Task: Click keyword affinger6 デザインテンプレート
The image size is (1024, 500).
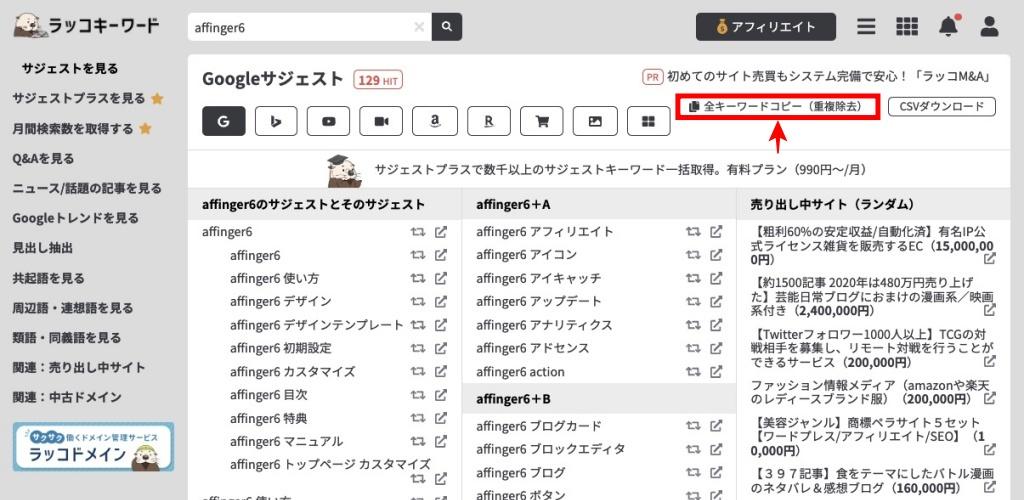Action: (x=317, y=325)
